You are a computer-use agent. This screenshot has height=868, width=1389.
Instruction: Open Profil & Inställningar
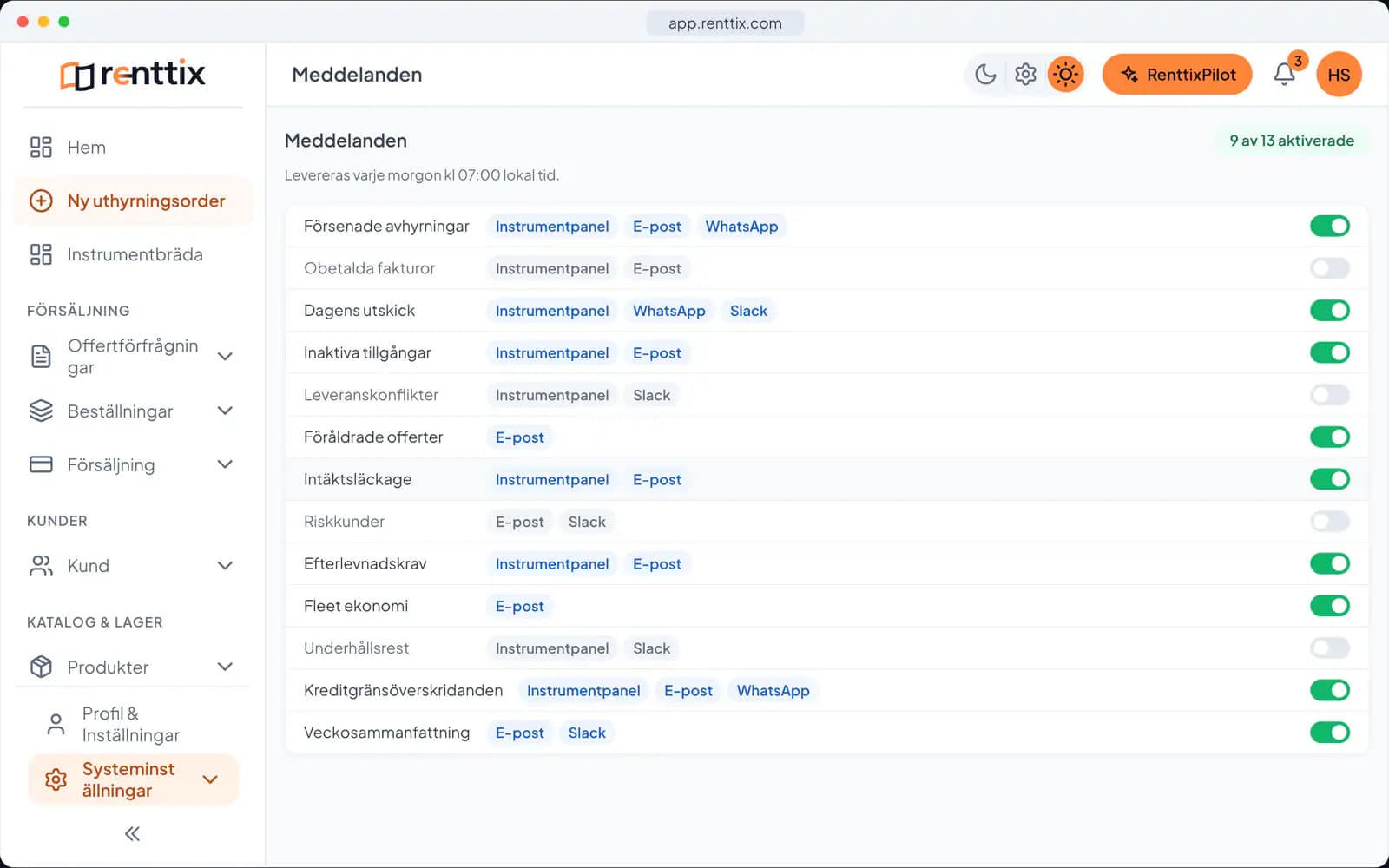(133, 724)
